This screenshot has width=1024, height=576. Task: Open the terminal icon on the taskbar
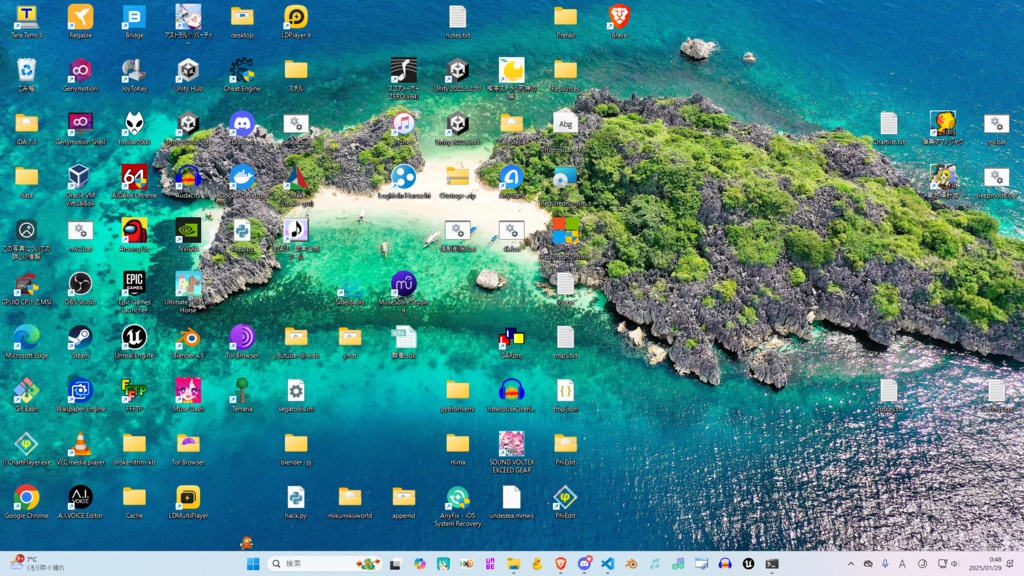click(772, 564)
